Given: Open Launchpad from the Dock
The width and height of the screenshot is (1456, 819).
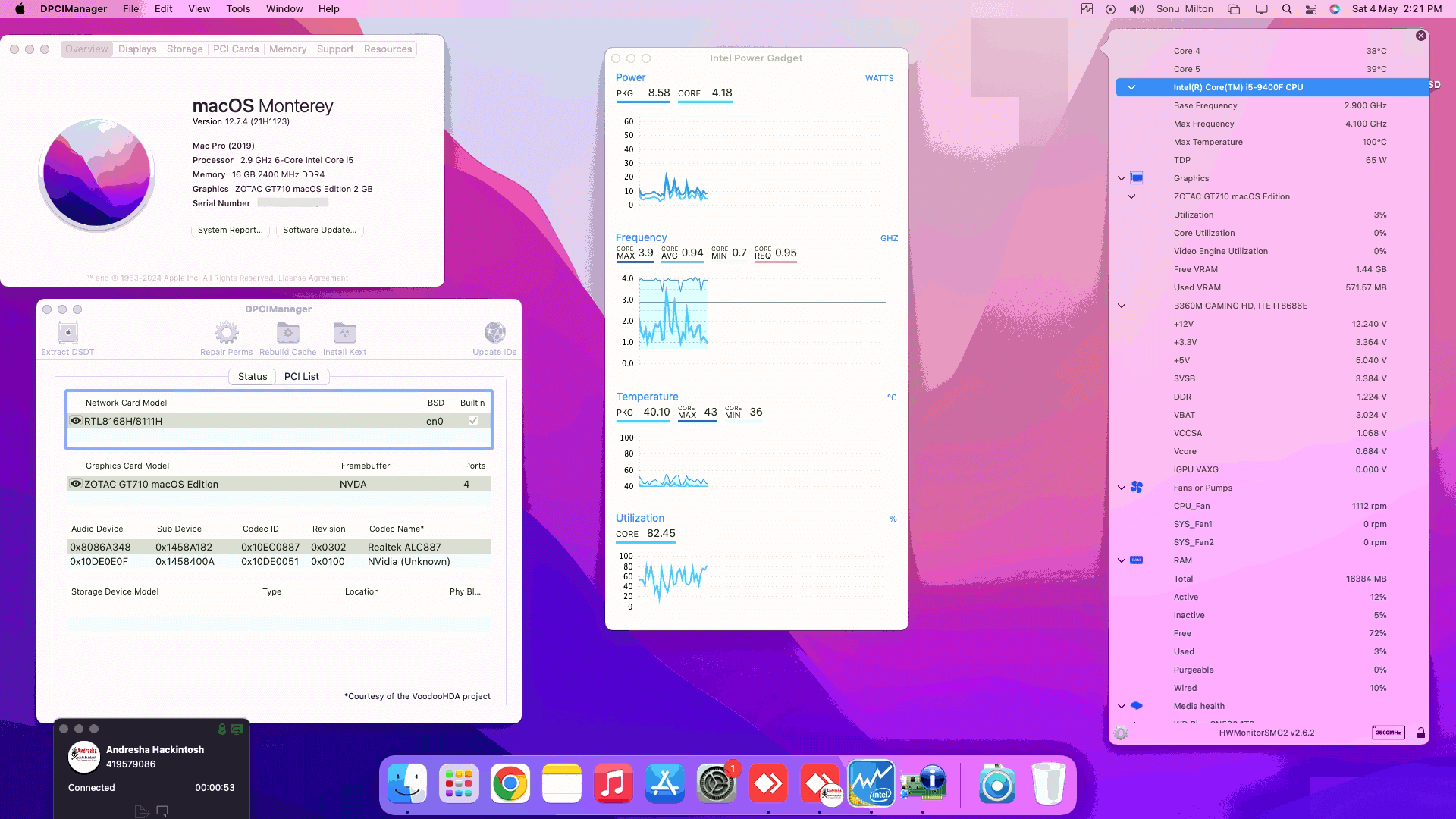Looking at the screenshot, I should pyautogui.click(x=459, y=783).
